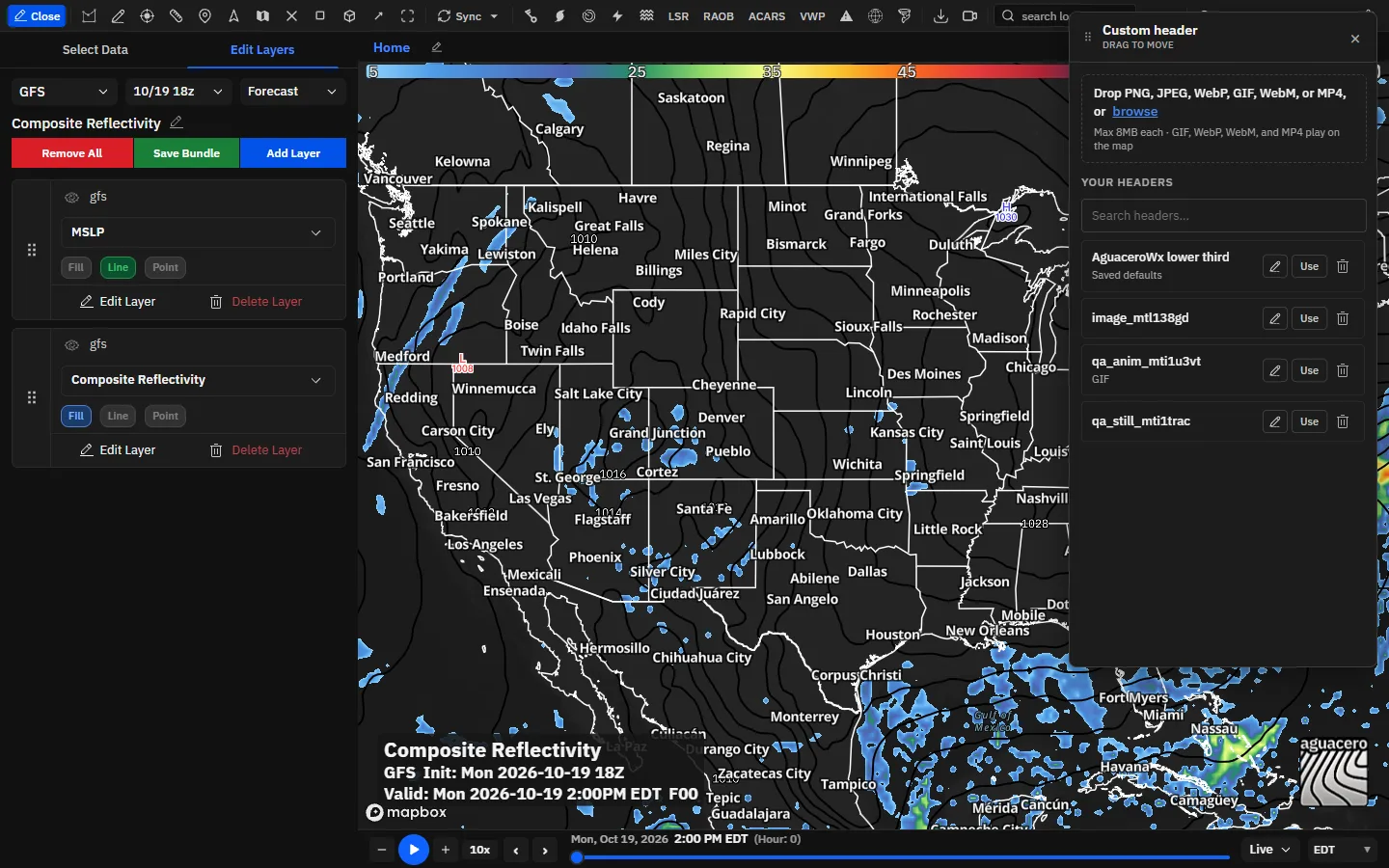
Task: Delete the image_mtl138gd header via trash icon
Action: pos(1342,318)
